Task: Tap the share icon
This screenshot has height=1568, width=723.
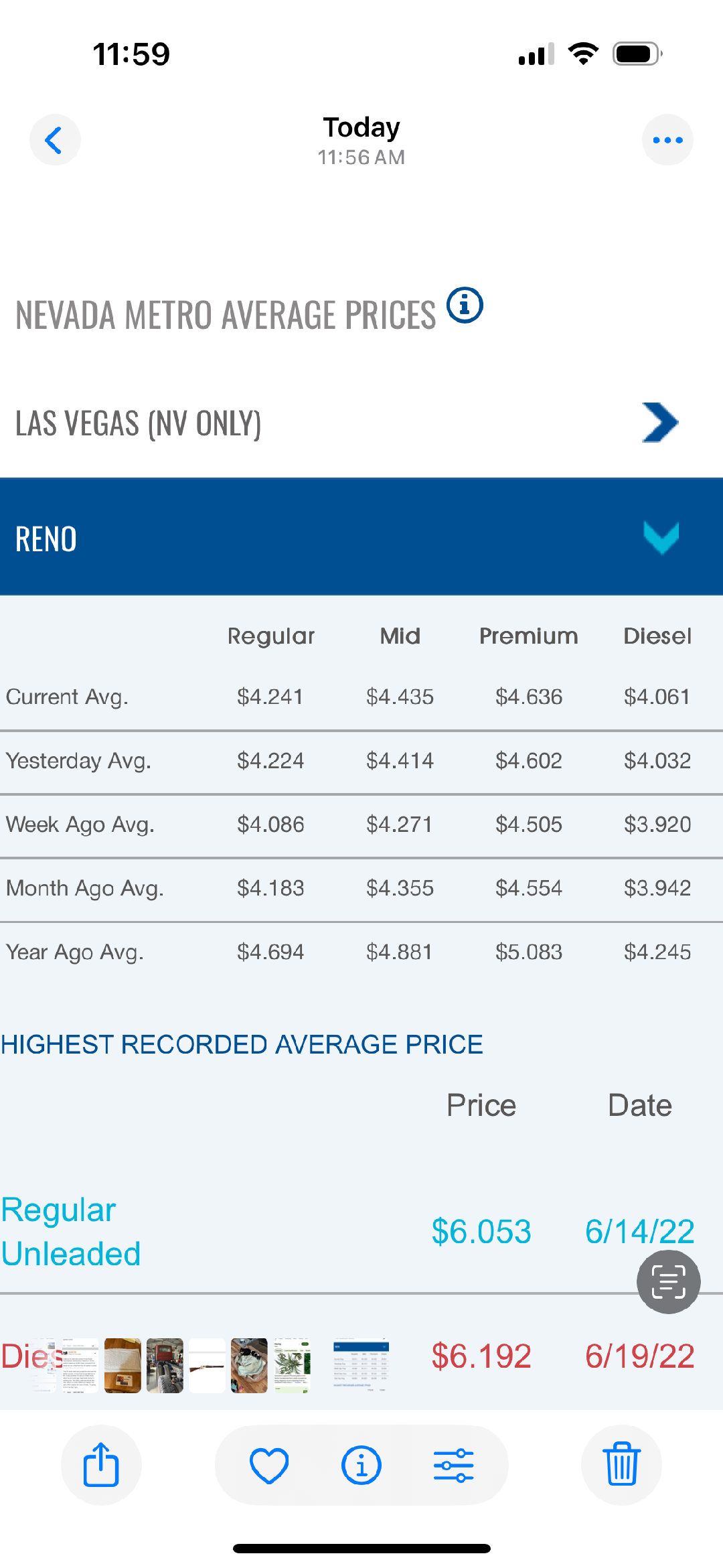Action: pyautogui.click(x=101, y=1465)
